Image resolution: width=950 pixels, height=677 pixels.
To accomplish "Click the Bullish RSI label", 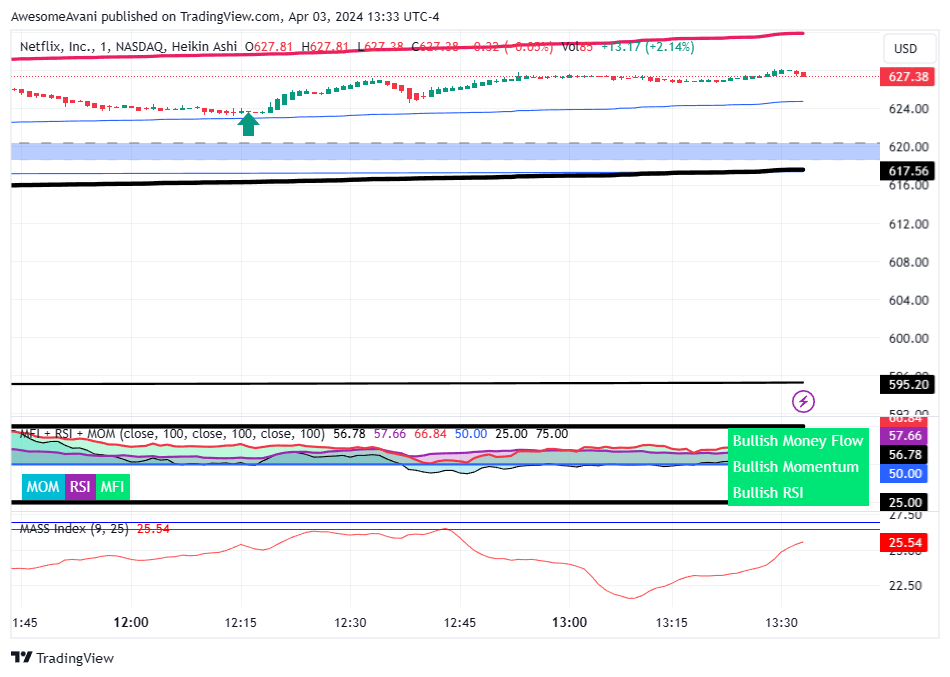I will (768, 493).
